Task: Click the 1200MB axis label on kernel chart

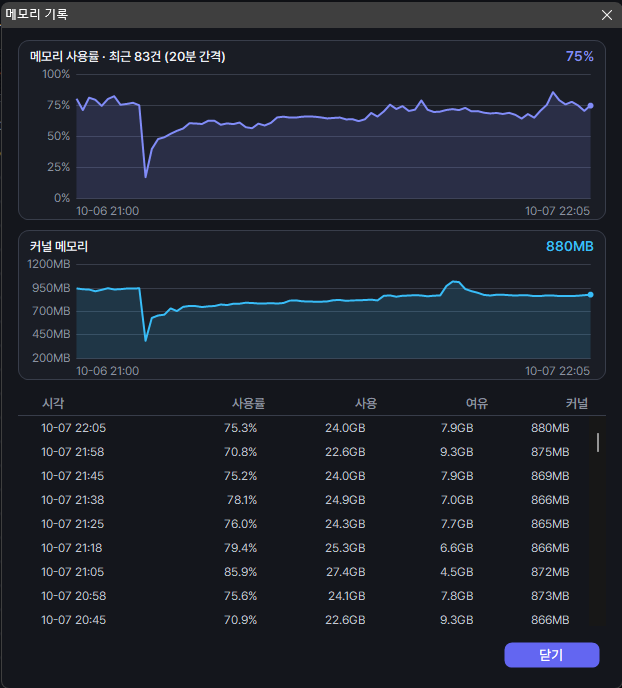Action: point(49,264)
